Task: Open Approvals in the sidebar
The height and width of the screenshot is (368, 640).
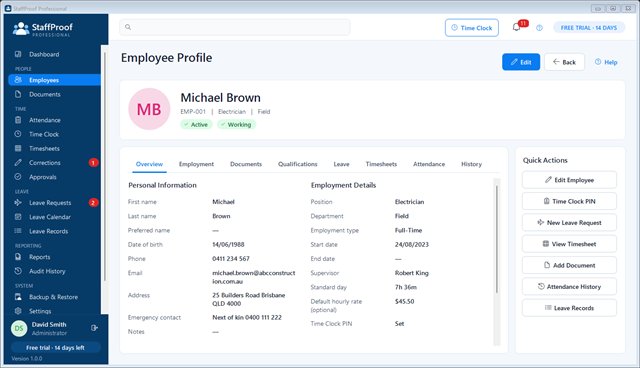Action: [54, 177]
